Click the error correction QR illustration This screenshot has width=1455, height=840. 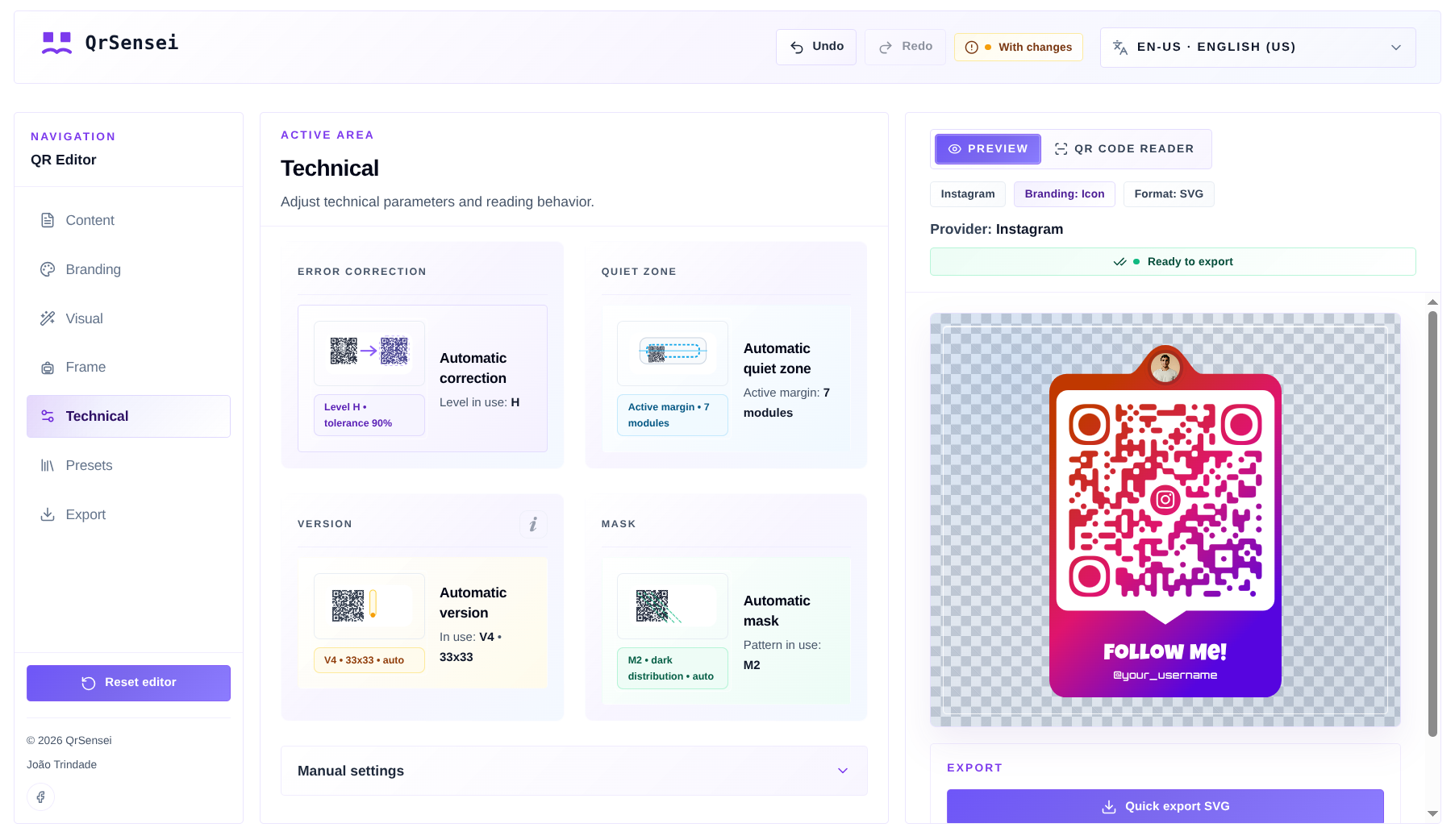[x=369, y=351]
